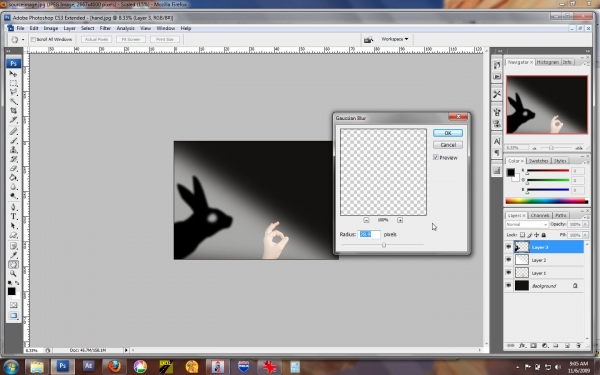Zoom out the Gaussian Blur preview
Image resolution: width=600 pixels, height=375 pixels.
click(366, 220)
